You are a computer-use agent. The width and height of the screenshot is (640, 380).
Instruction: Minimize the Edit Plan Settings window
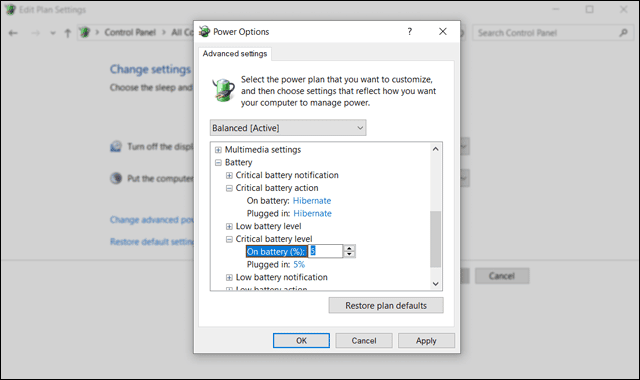[x=556, y=9]
